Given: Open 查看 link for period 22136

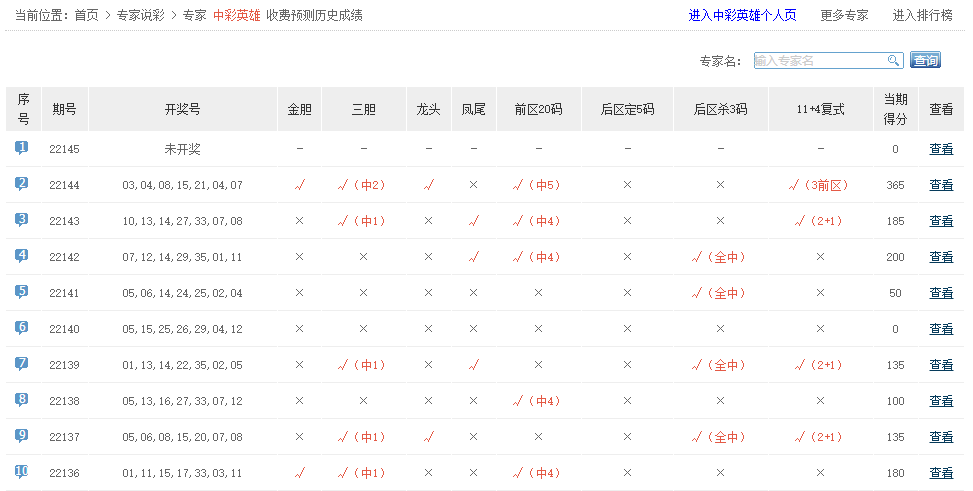Looking at the screenshot, I should [x=941, y=473].
